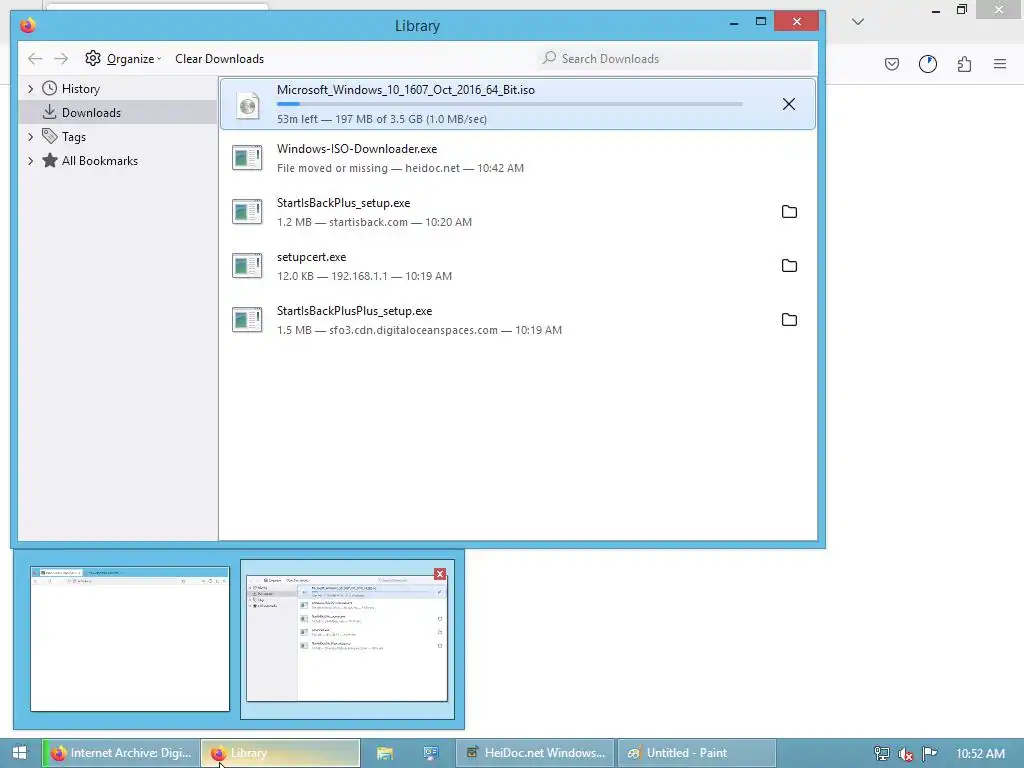Click the setupcert.exe file icon
This screenshot has height=768, width=1024.
(248, 266)
